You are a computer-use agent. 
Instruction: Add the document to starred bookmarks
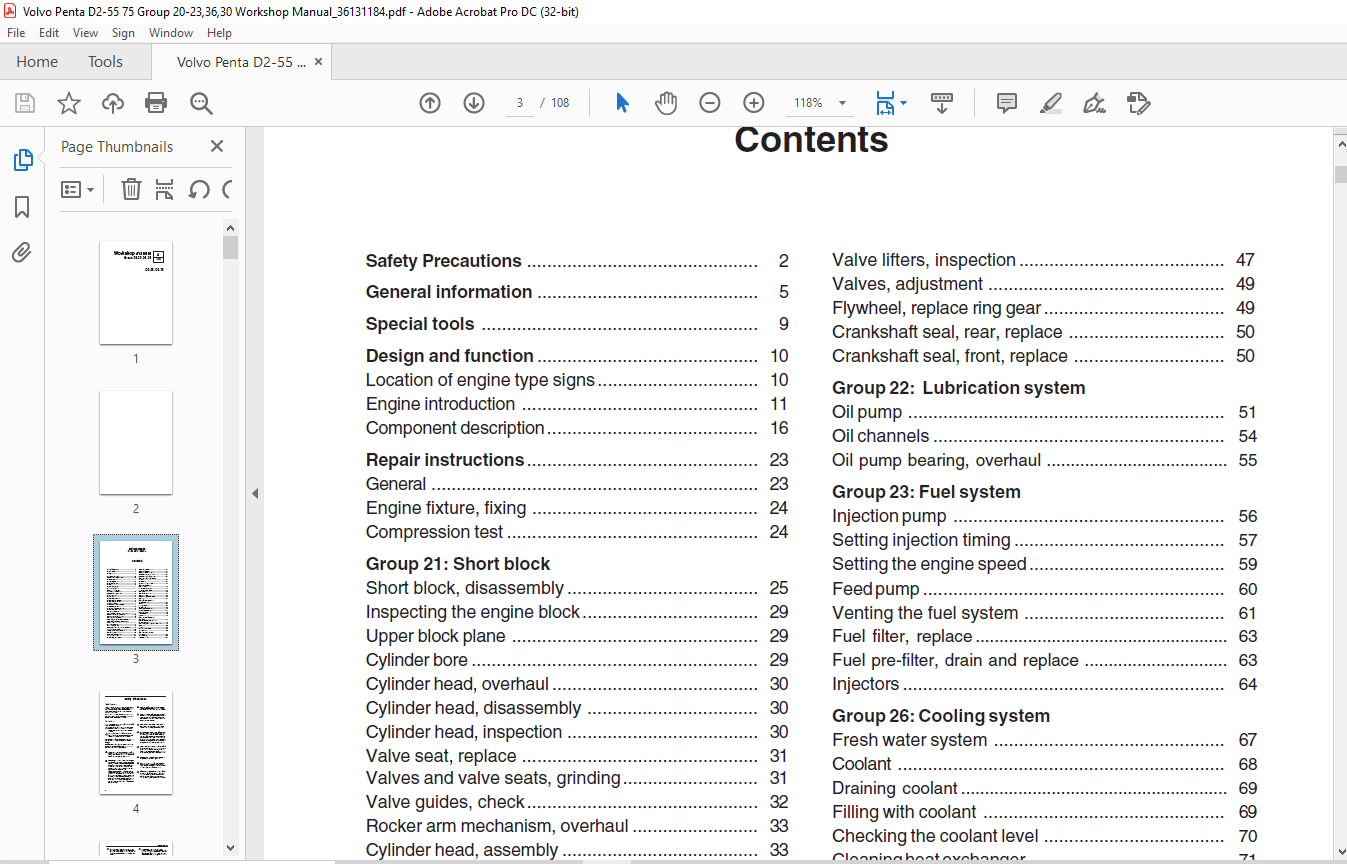(x=68, y=103)
